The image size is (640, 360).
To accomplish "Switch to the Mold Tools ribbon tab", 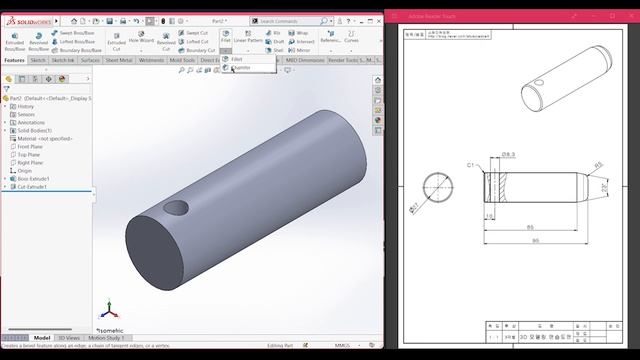I will tap(182, 60).
